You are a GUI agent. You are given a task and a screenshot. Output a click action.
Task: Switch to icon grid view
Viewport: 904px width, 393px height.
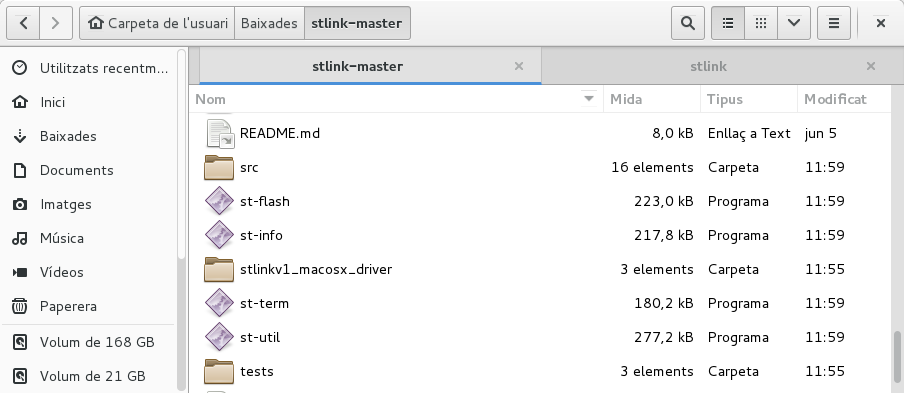(x=761, y=23)
